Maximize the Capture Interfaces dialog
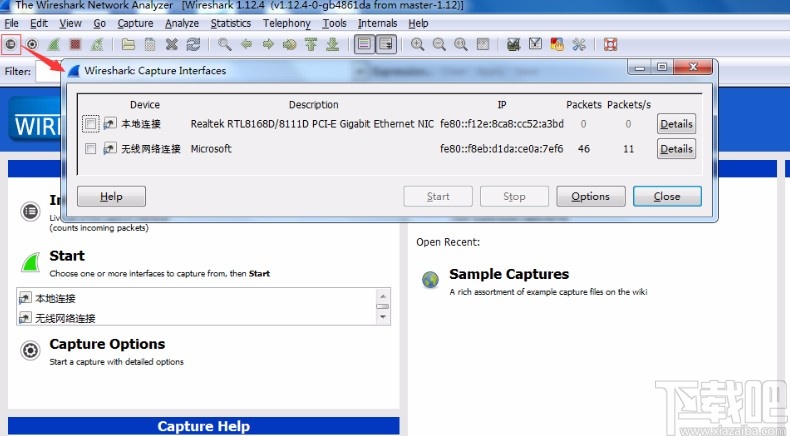Screen dimensions: 790x436 [x=662, y=67]
